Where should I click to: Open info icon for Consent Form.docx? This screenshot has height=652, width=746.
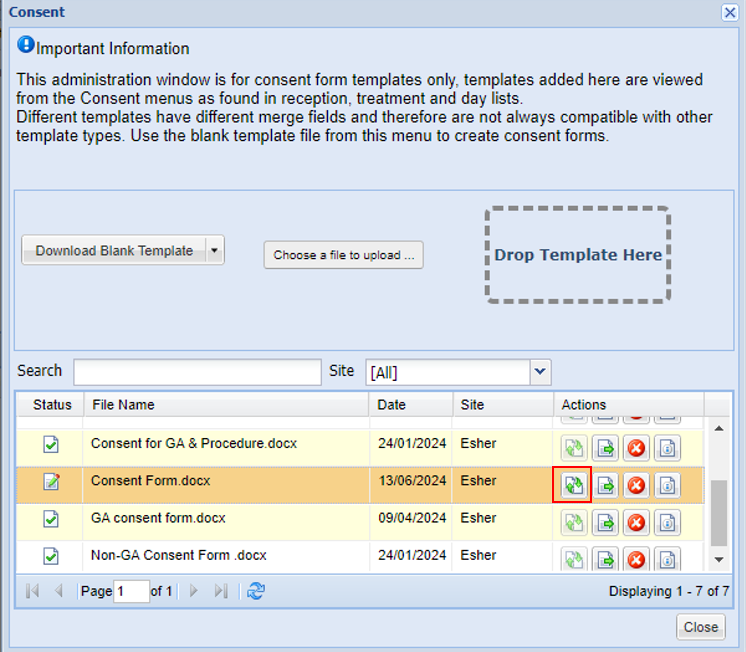click(x=667, y=485)
